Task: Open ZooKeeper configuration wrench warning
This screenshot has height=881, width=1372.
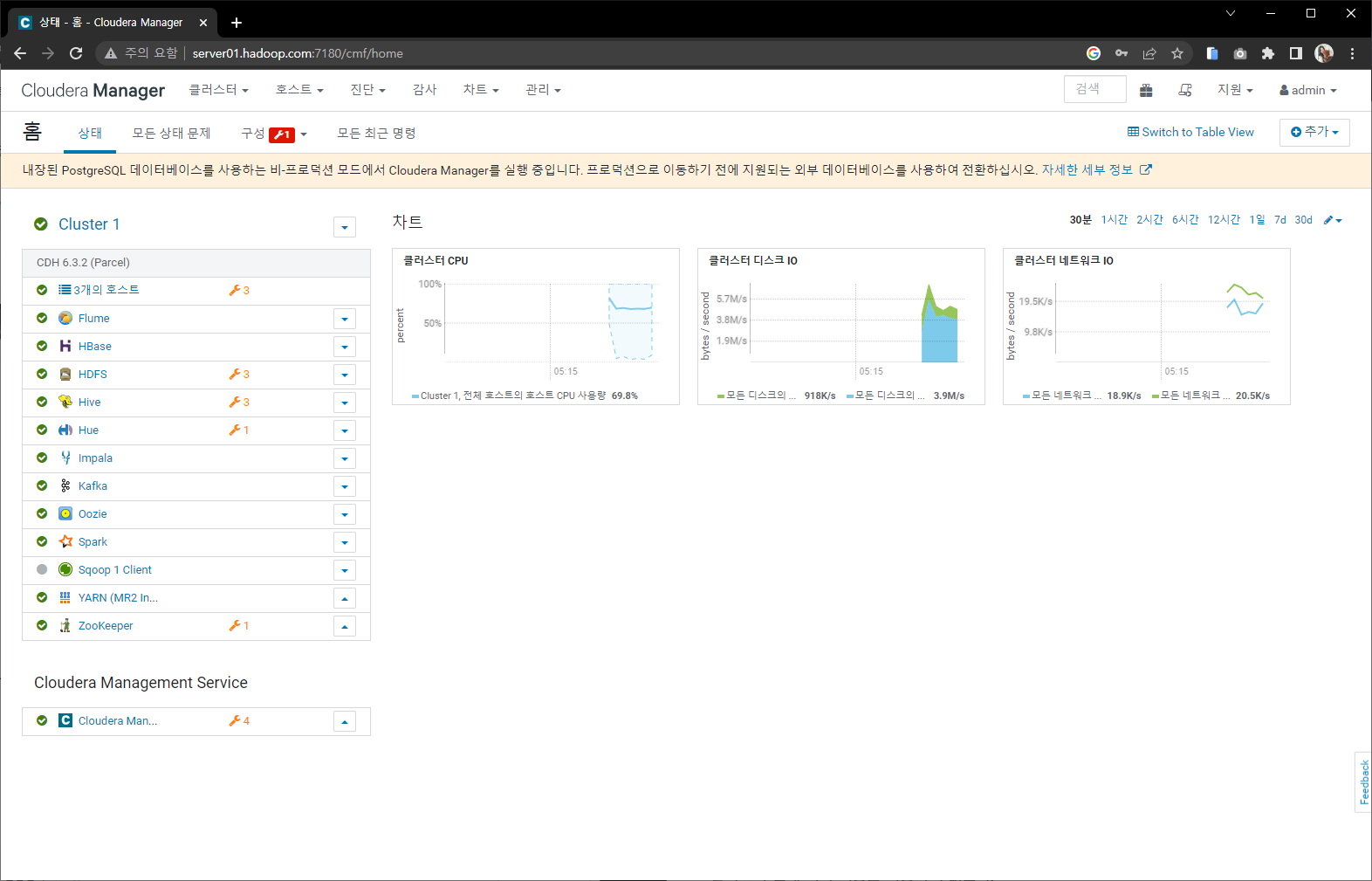Action: click(x=239, y=625)
